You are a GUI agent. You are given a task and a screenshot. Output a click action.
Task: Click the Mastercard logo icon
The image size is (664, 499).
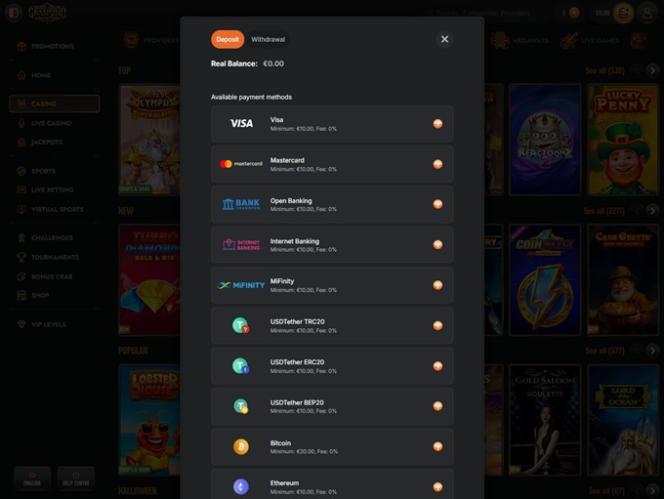tap(241, 164)
